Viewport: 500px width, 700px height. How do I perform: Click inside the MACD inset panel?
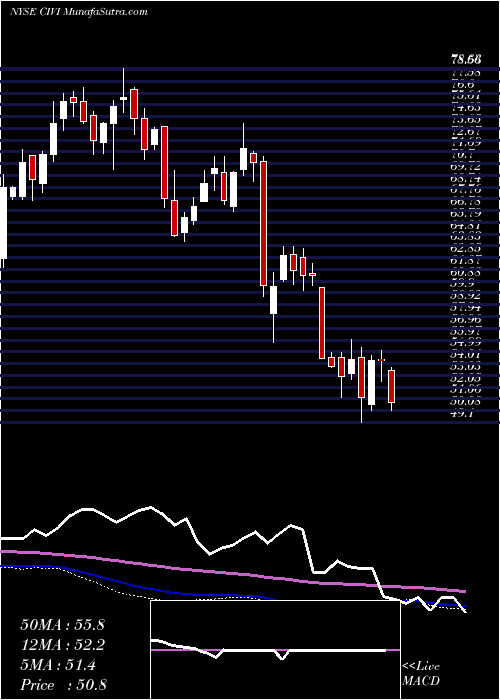(275, 650)
